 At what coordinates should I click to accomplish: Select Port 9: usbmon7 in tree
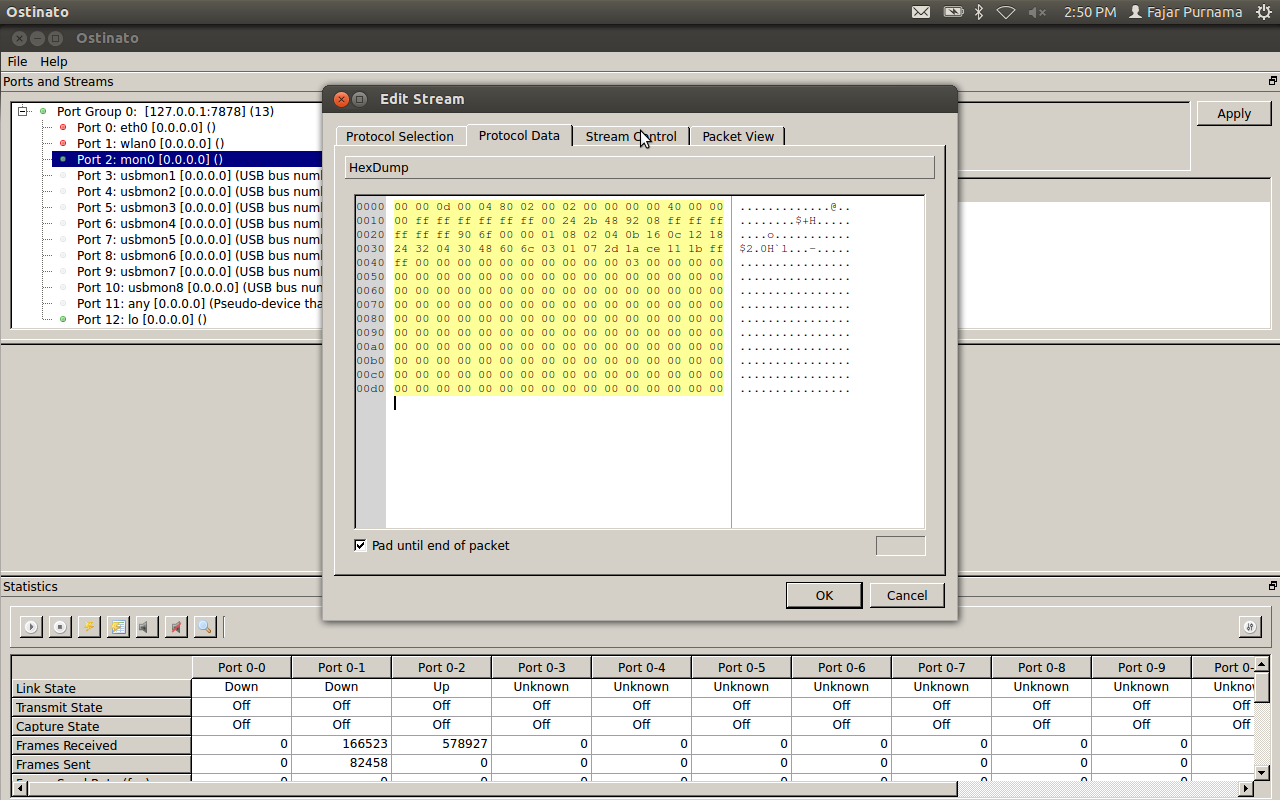[x=199, y=271]
